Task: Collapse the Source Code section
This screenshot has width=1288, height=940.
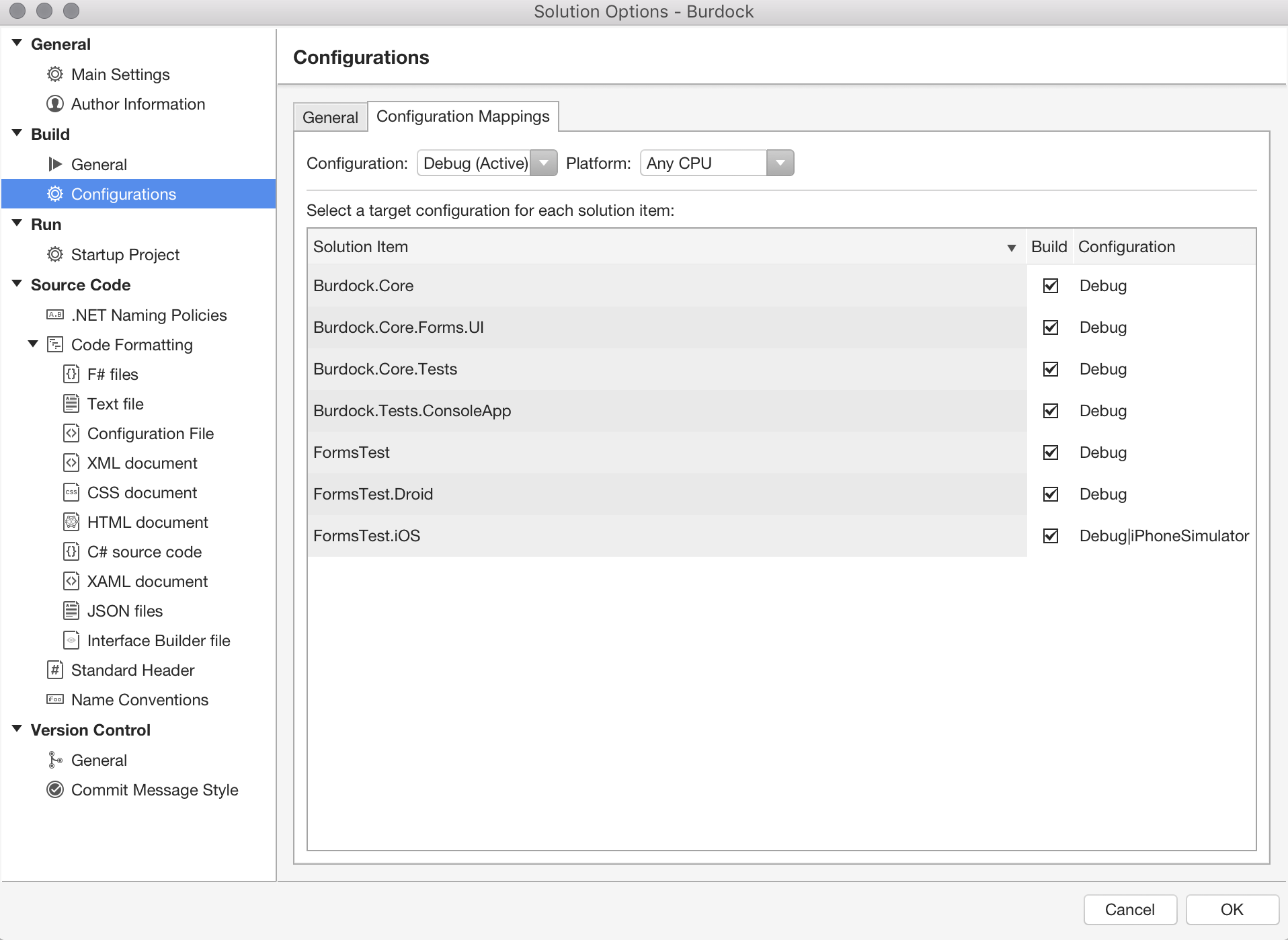Action: pyautogui.click(x=17, y=284)
